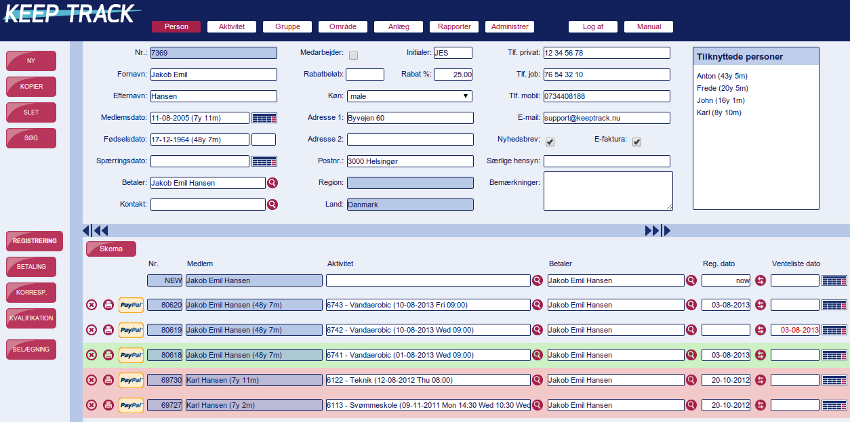Open the REGISTRERING section

coord(34,241)
